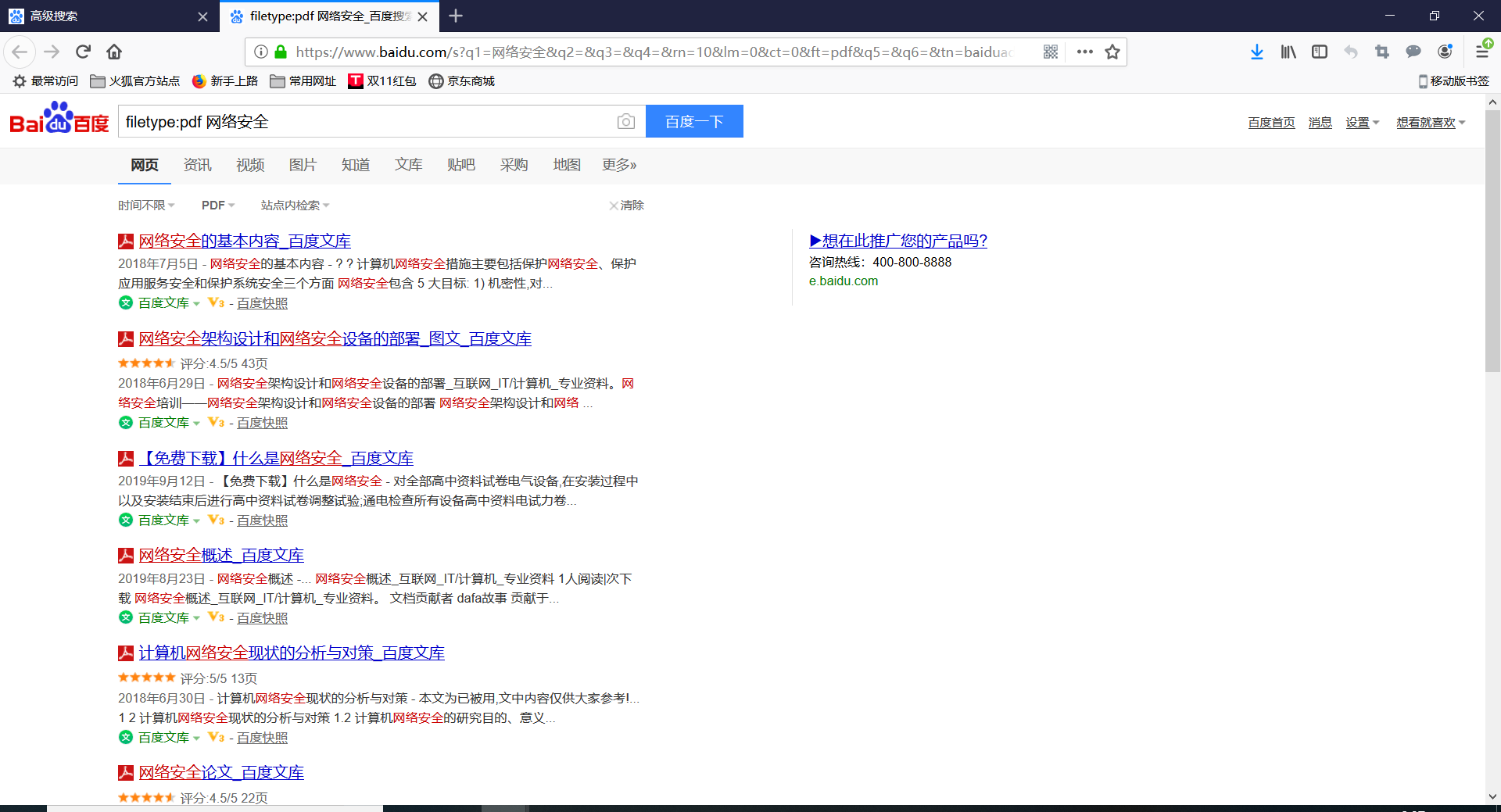
Task: Expand the 更多» categories menu
Action: (x=619, y=165)
